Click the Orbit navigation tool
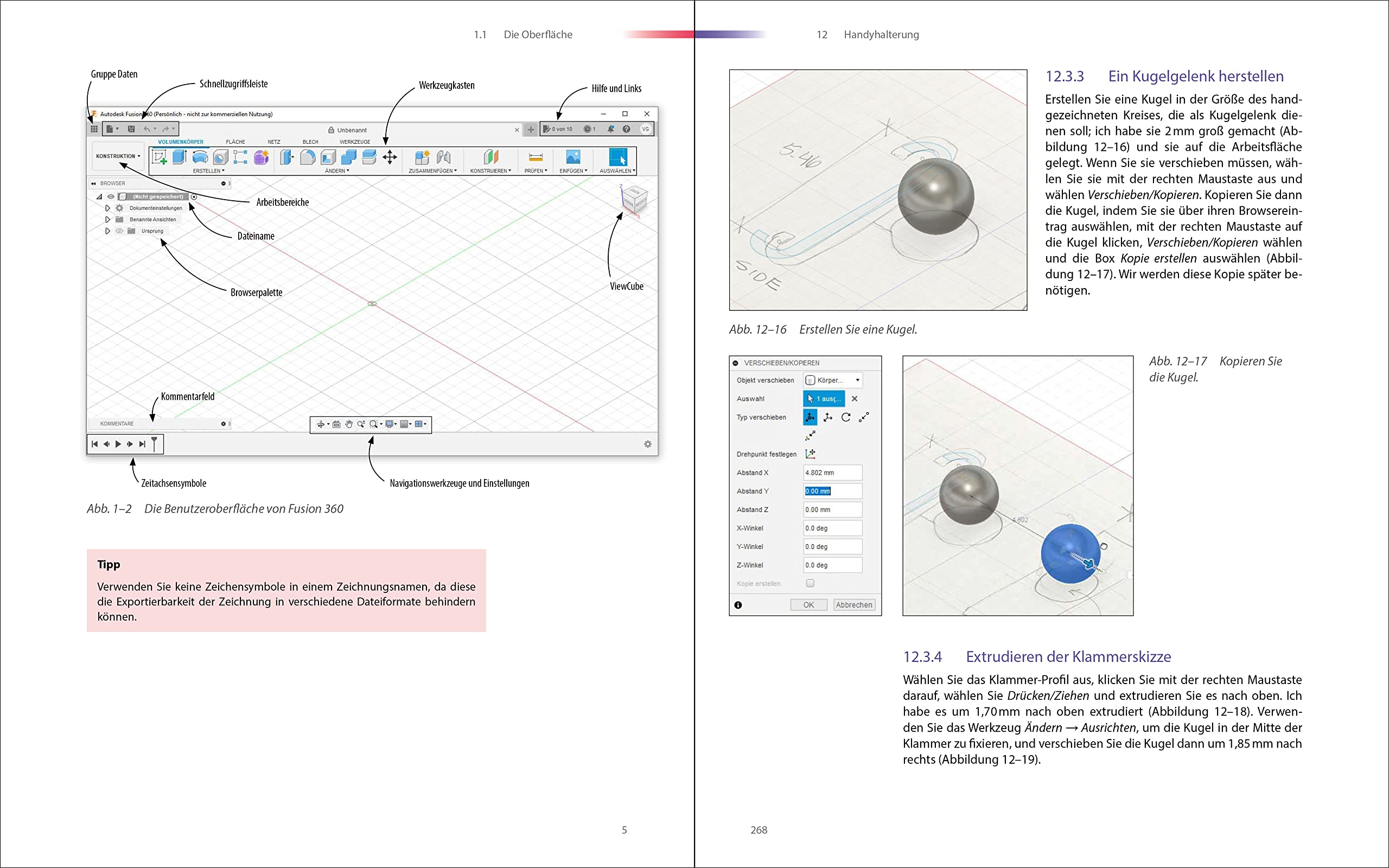Image resolution: width=1389 pixels, height=868 pixels. pyautogui.click(x=321, y=424)
